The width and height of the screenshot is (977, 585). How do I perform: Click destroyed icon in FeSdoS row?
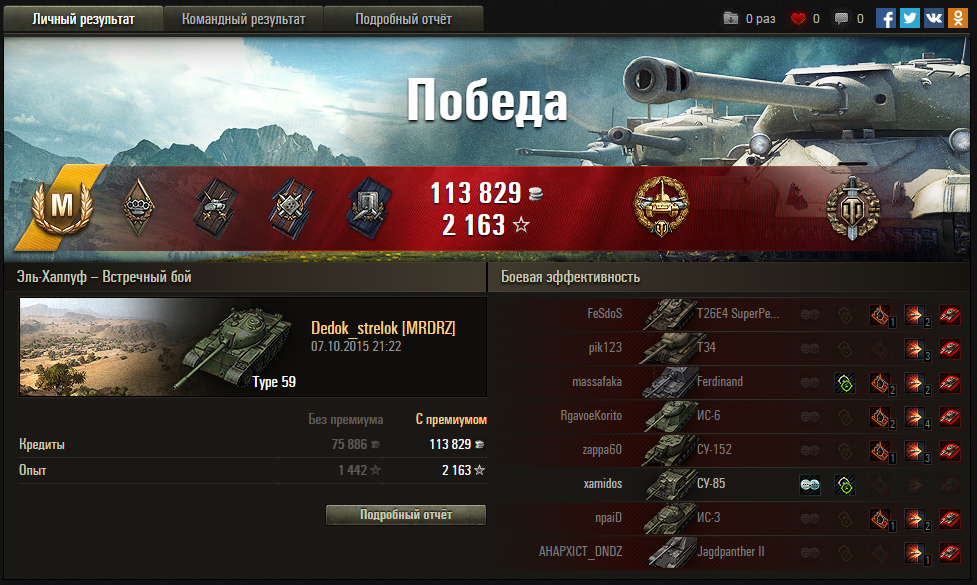click(950, 315)
